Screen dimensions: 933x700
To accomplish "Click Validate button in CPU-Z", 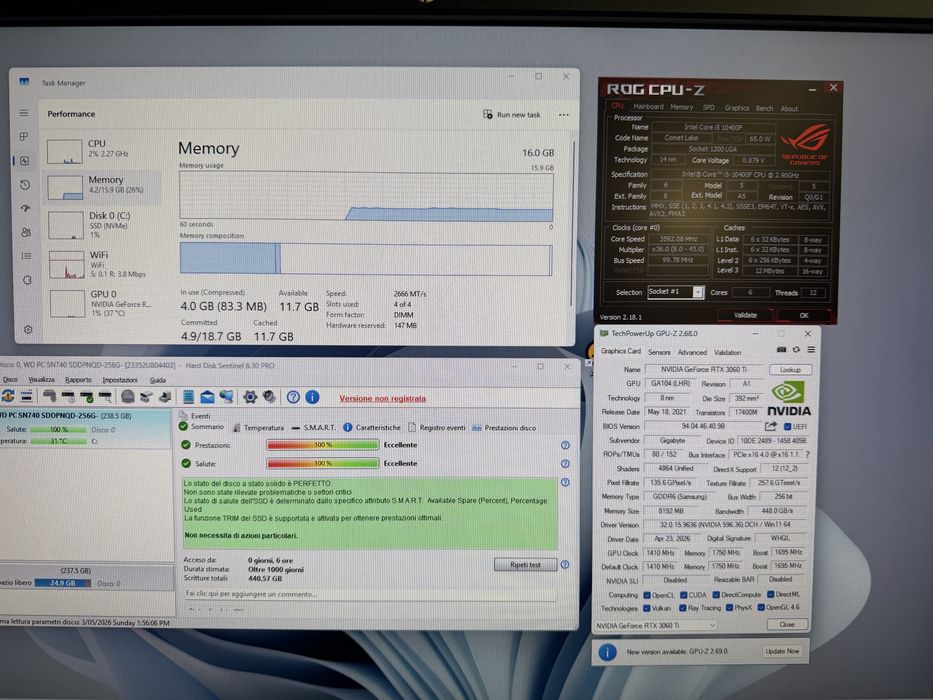I will (x=745, y=315).
